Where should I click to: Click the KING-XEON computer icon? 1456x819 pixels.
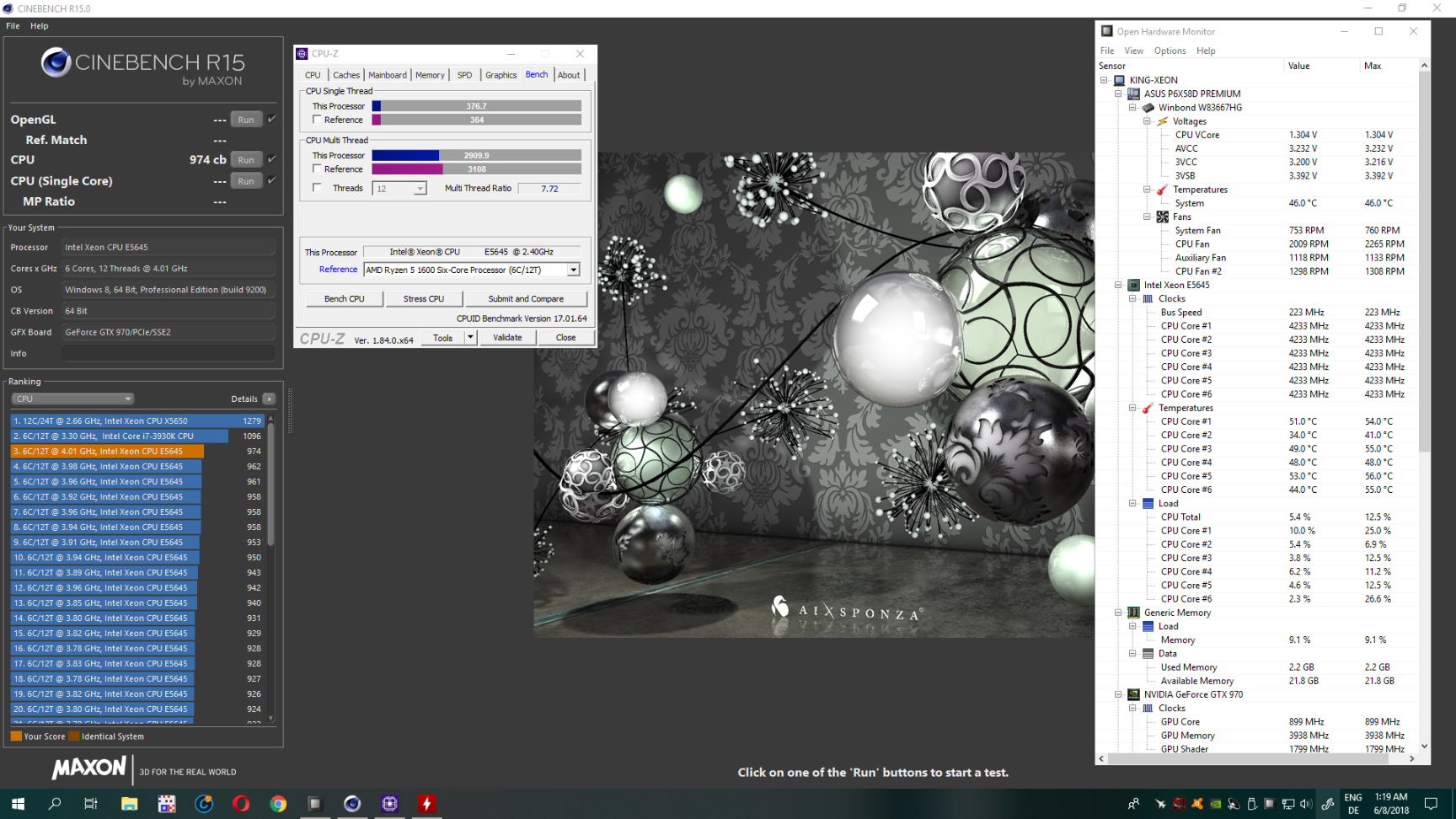1119,80
